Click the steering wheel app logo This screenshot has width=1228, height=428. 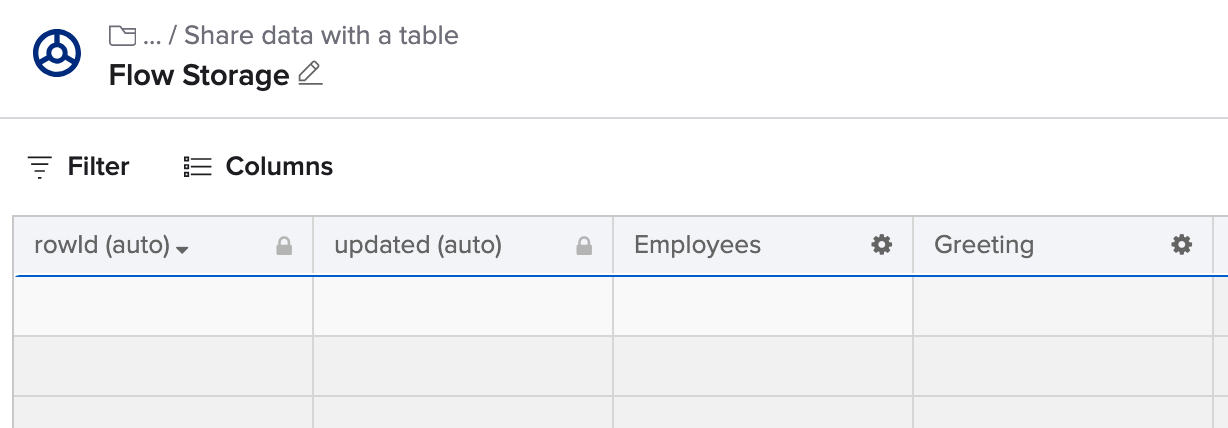click(x=57, y=53)
